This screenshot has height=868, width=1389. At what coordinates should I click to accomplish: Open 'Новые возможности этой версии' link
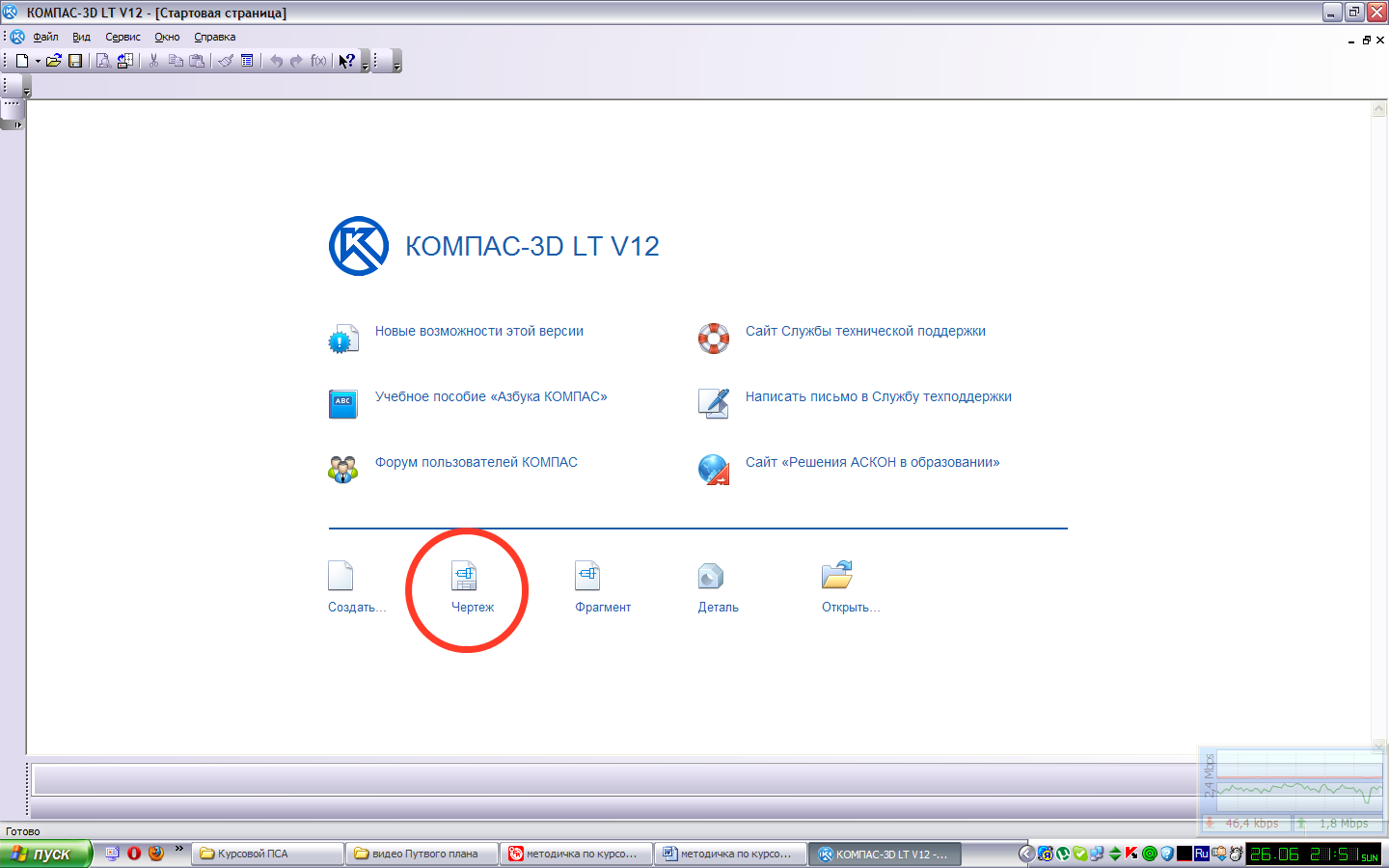tap(478, 331)
